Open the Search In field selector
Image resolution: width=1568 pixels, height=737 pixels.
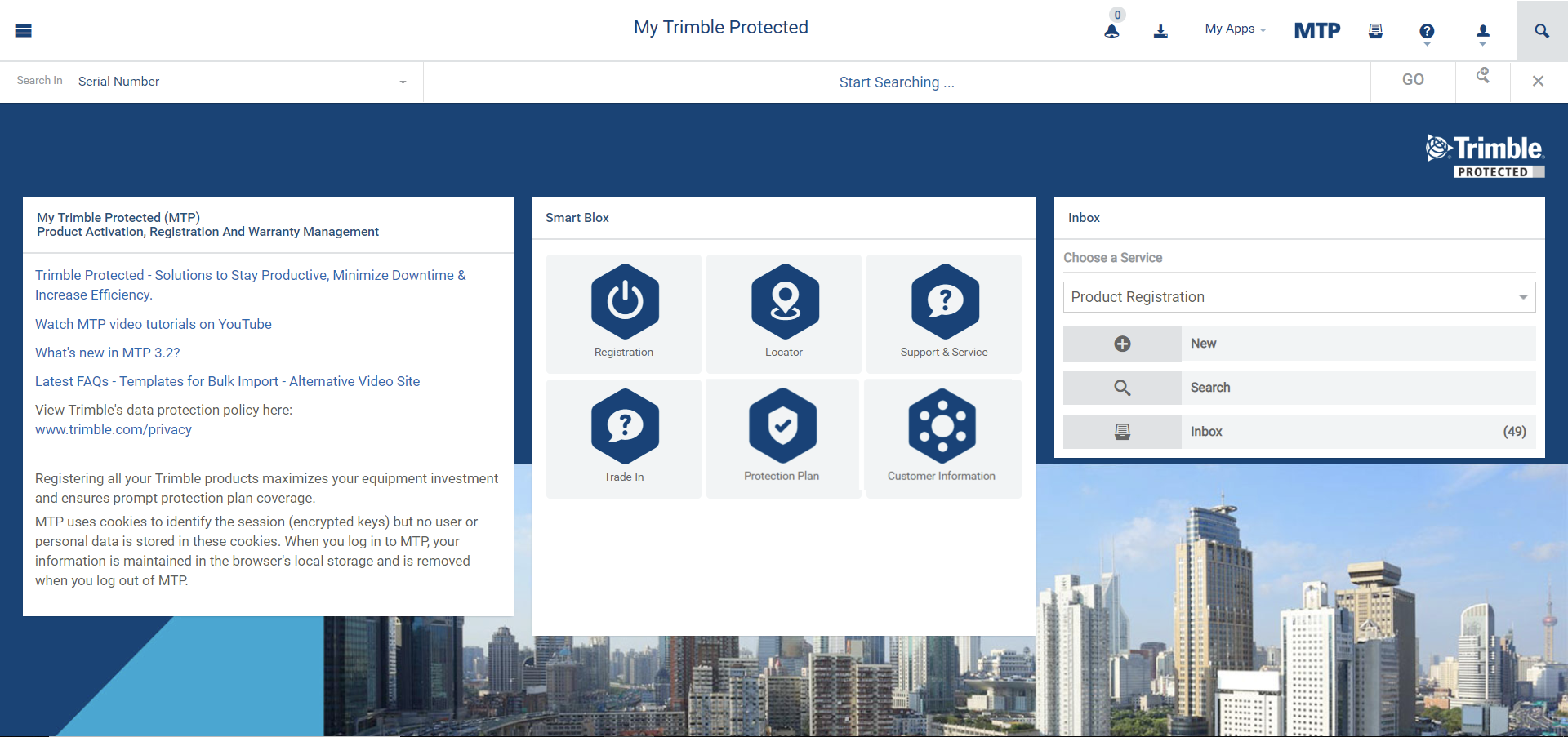point(240,82)
